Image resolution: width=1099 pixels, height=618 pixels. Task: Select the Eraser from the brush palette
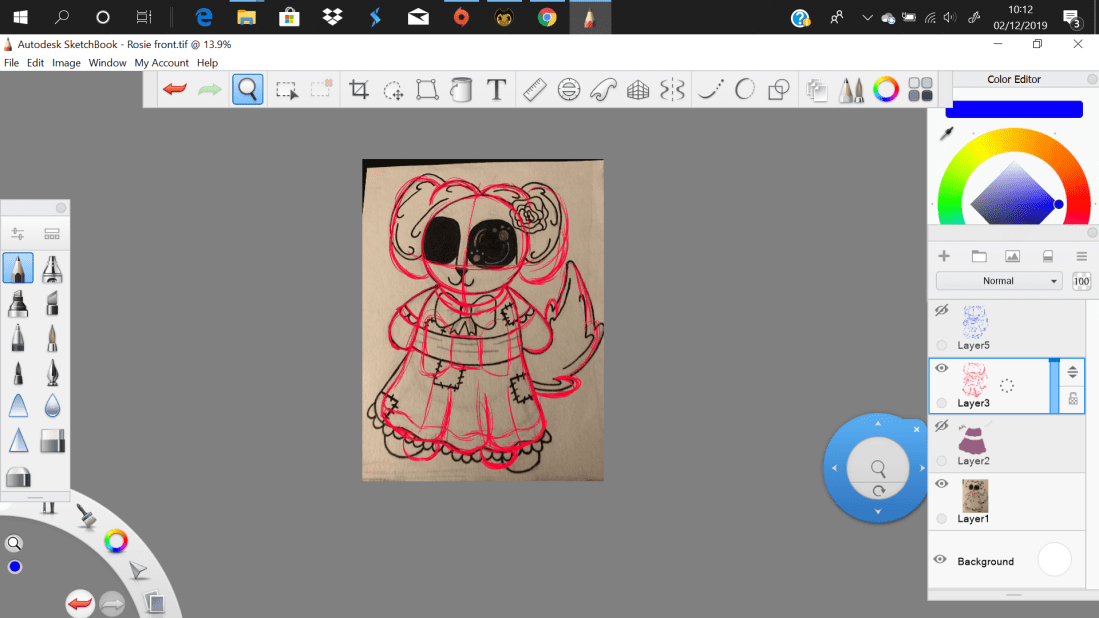point(52,440)
